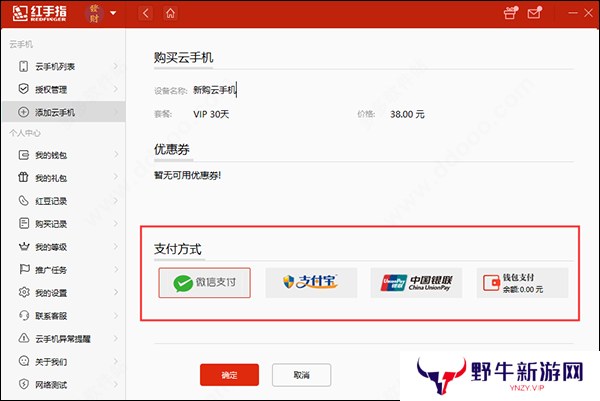Screen dimensions: 600x401
Task: Click the gear icon beside 我的设置
Action: pyautogui.click(x=24, y=292)
